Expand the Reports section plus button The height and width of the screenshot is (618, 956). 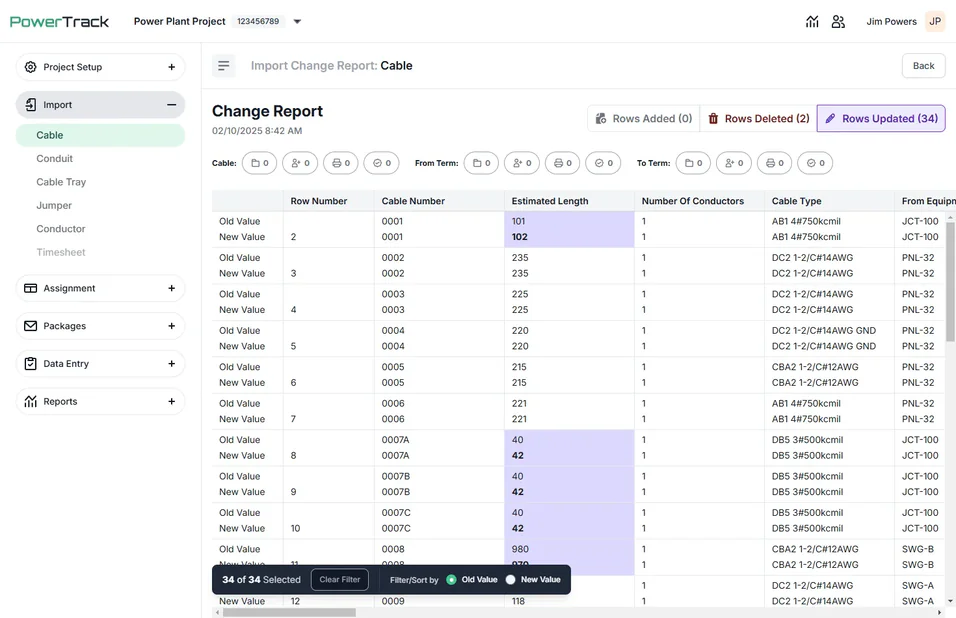[171, 402]
